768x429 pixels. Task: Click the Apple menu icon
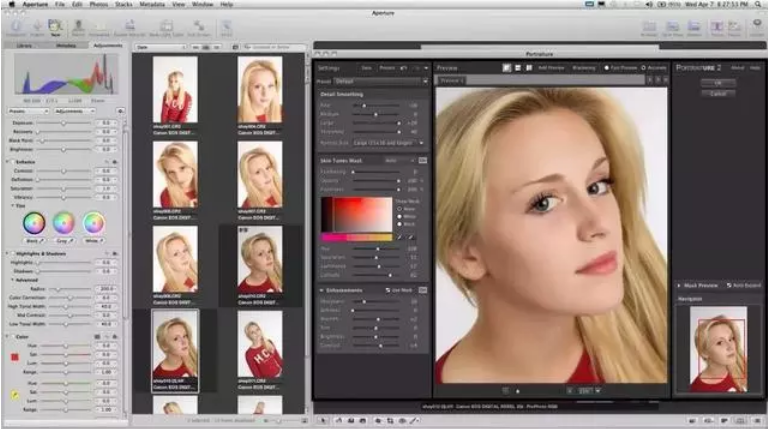[x=12, y=4]
